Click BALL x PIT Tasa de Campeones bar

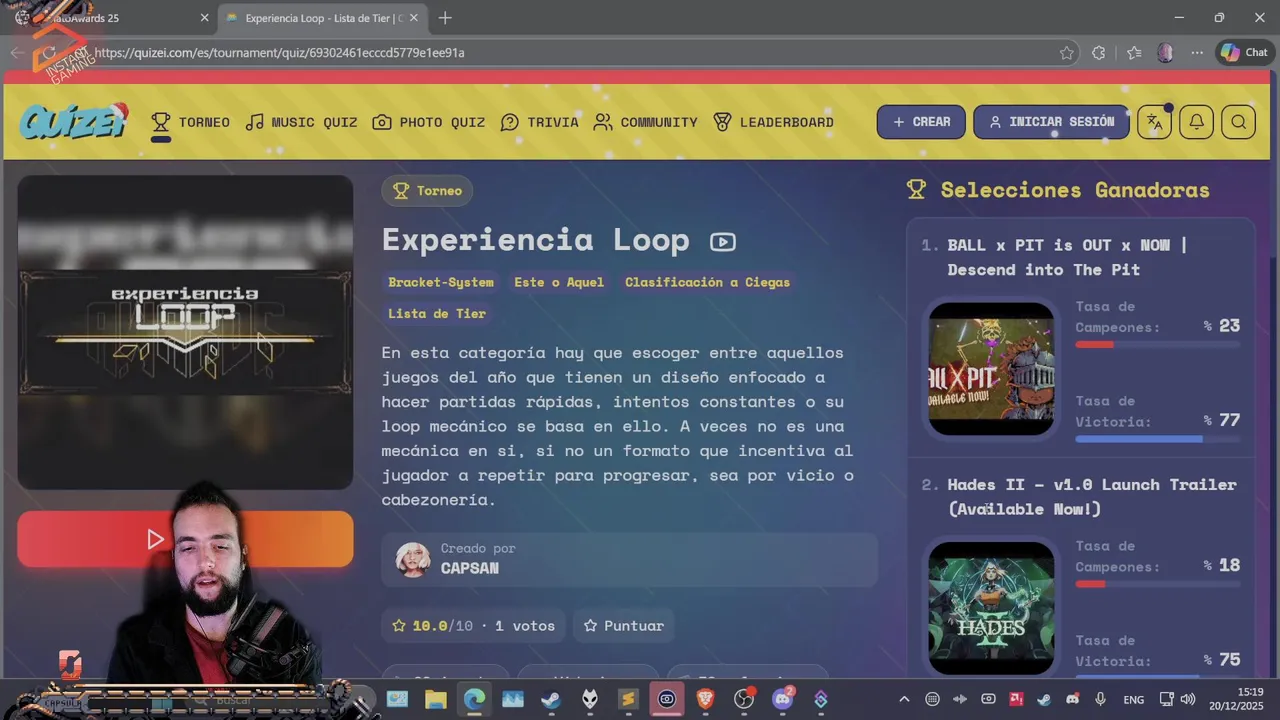[x=1158, y=344]
